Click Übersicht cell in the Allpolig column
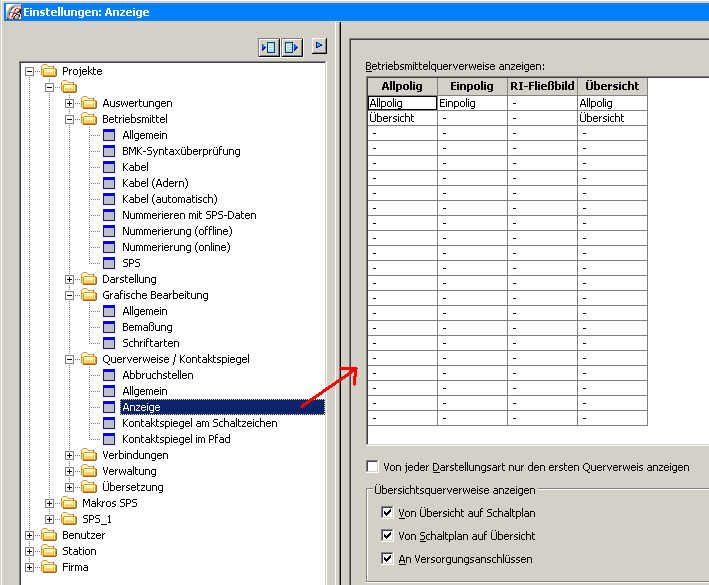709x585 pixels. pyautogui.click(x=402, y=118)
